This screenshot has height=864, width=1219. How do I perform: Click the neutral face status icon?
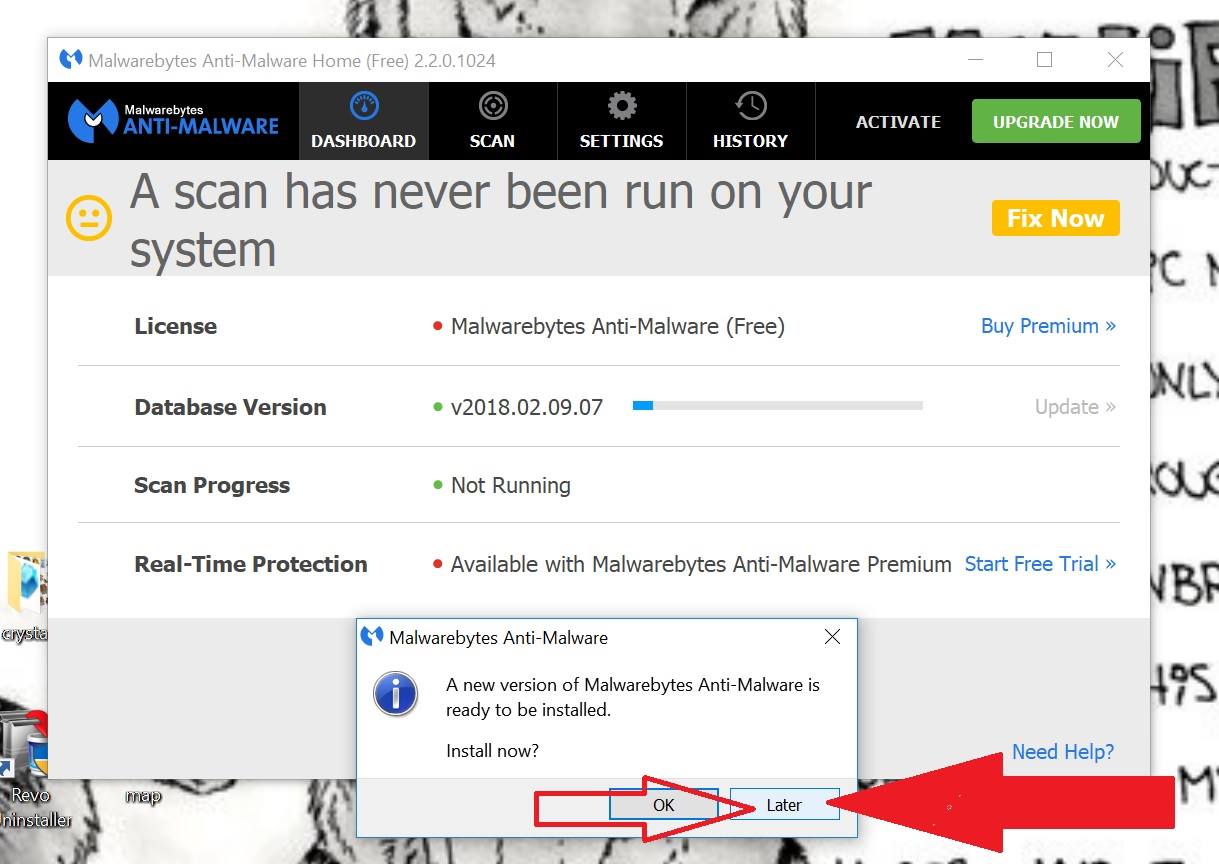pos(89,218)
